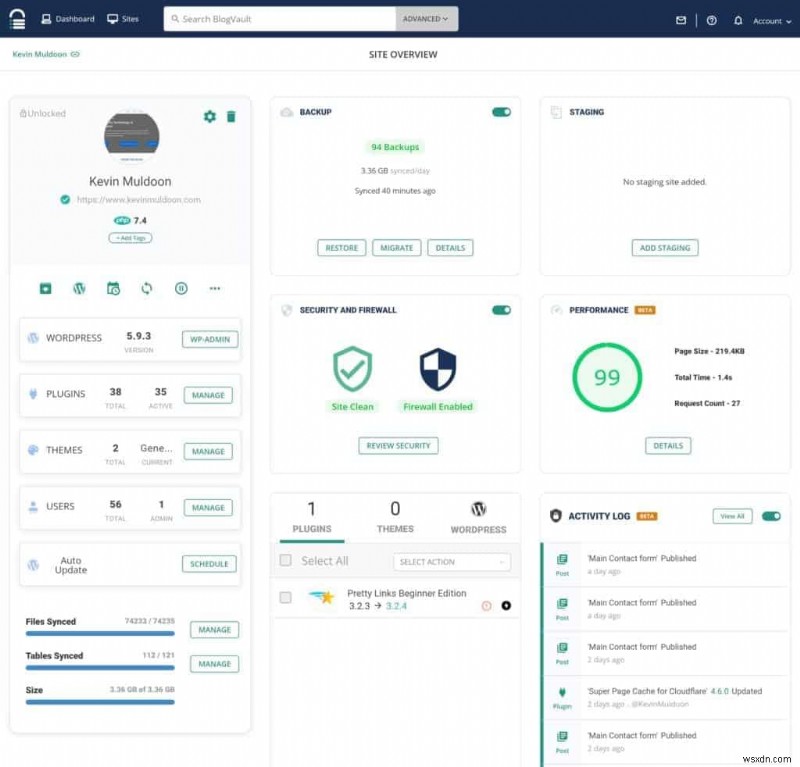The image size is (800, 767).
Task: Expand the Advanced search dropdown
Action: click(427, 18)
